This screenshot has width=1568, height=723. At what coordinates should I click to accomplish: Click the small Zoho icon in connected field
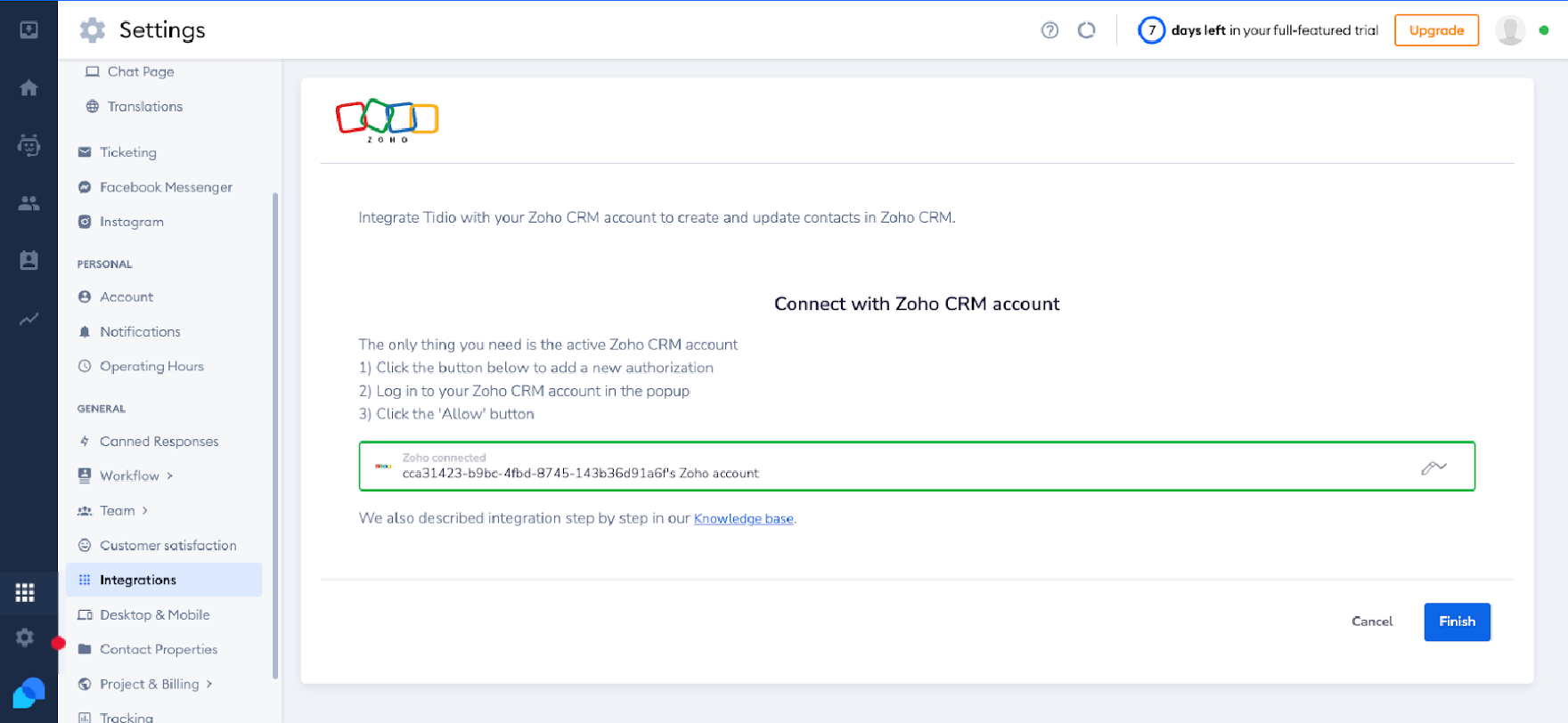[x=383, y=466]
